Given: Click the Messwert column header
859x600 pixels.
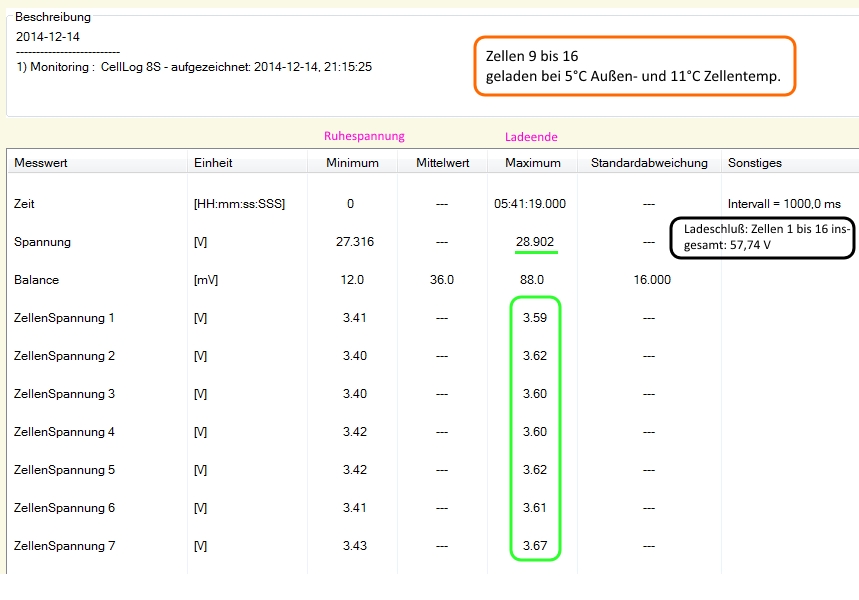Looking at the screenshot, I should [x=41, y=163].
